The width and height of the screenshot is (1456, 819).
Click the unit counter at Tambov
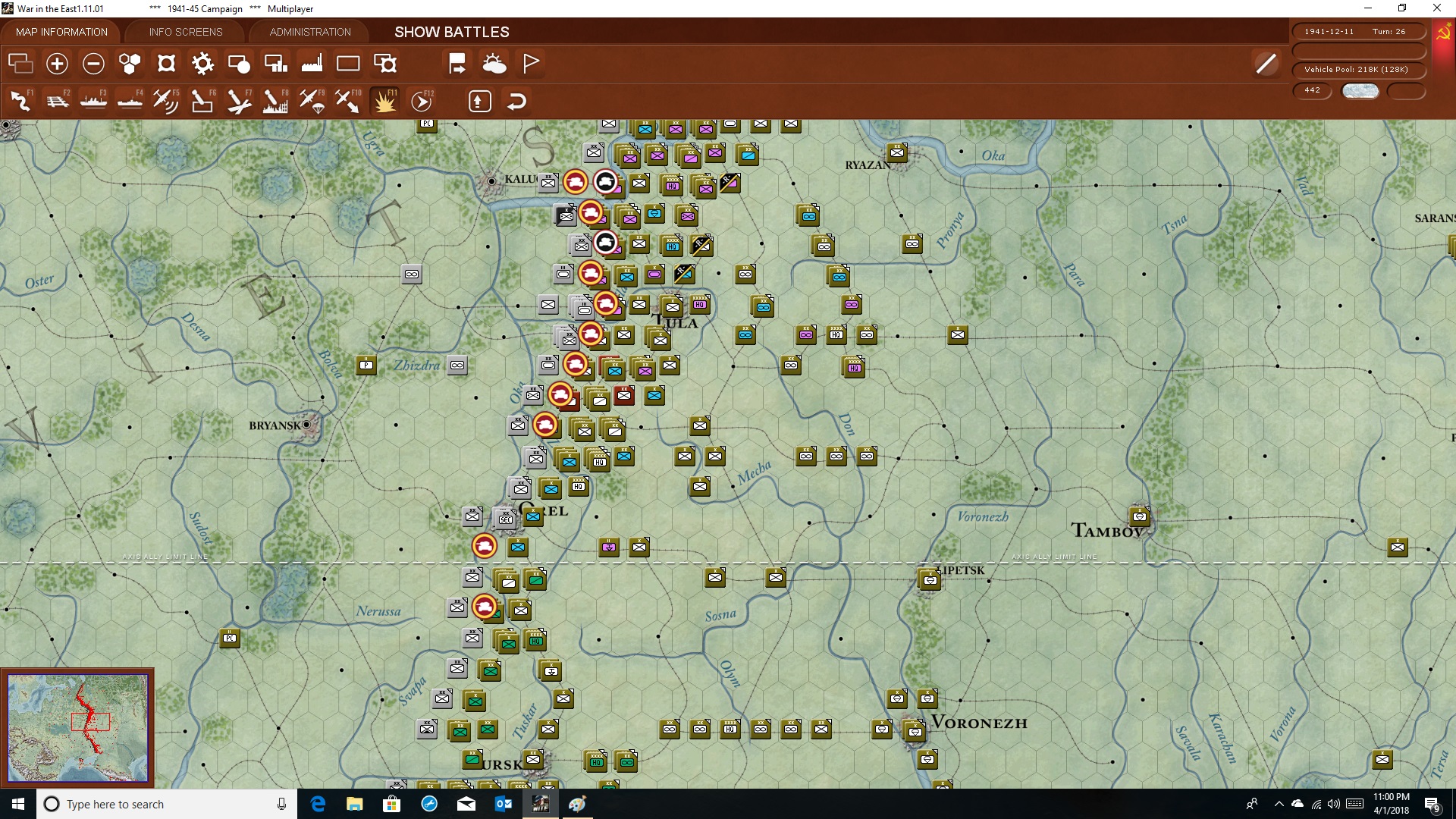(1140, 516)
